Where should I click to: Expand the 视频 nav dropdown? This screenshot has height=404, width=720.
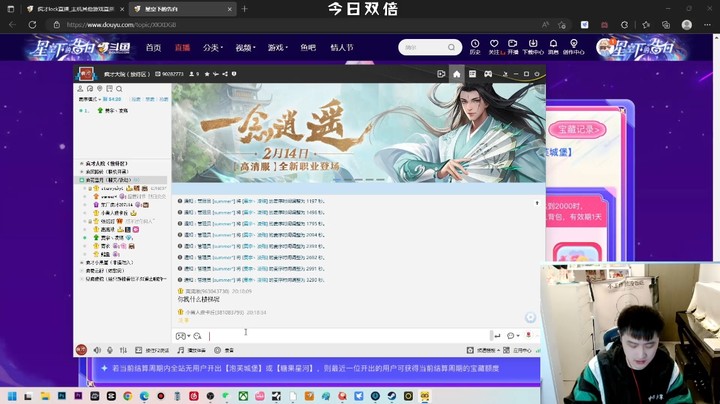tap(245, 47)
